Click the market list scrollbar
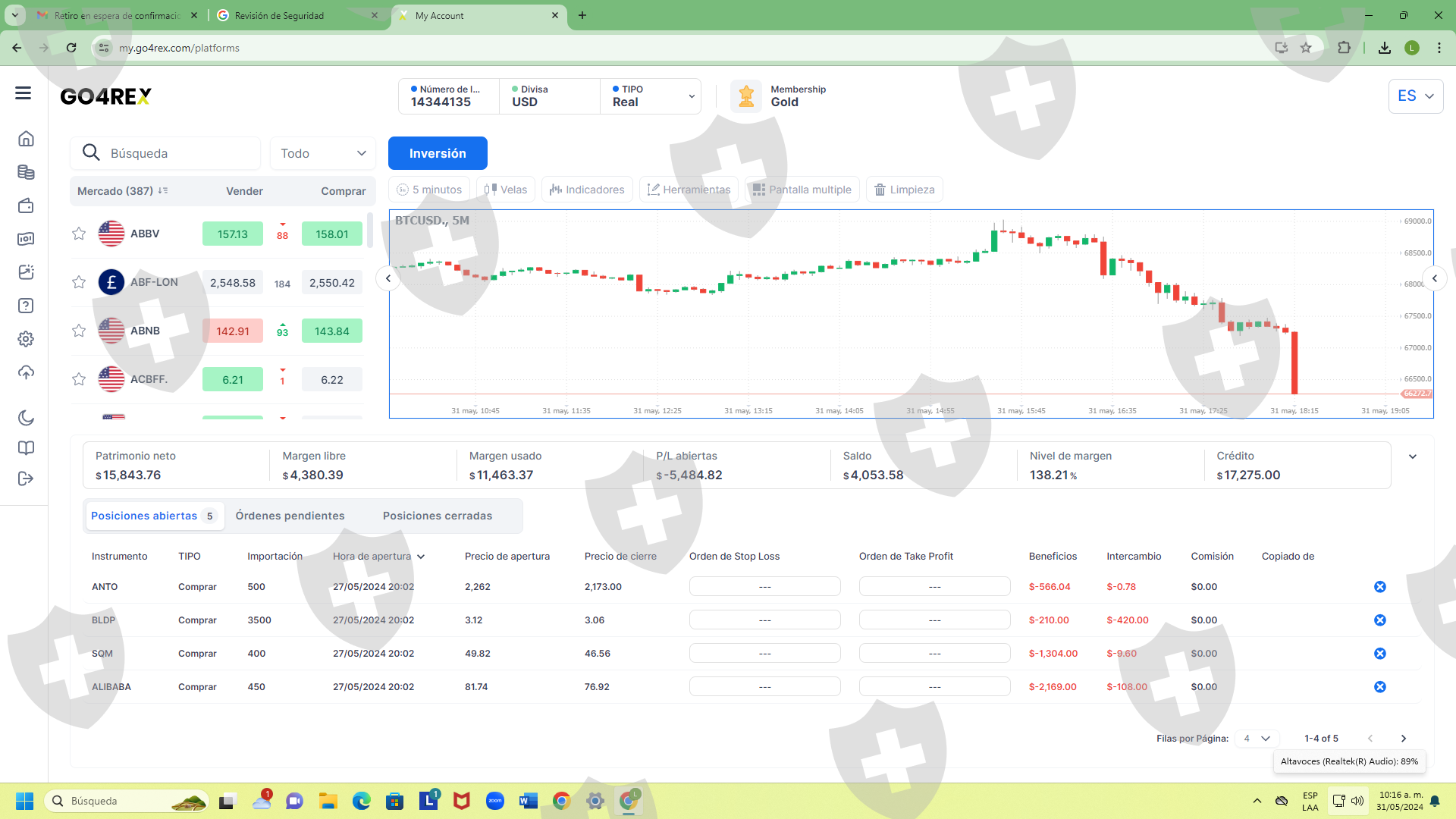The width and height of the screenshot is (1456, 819). (x=370, y=231)
